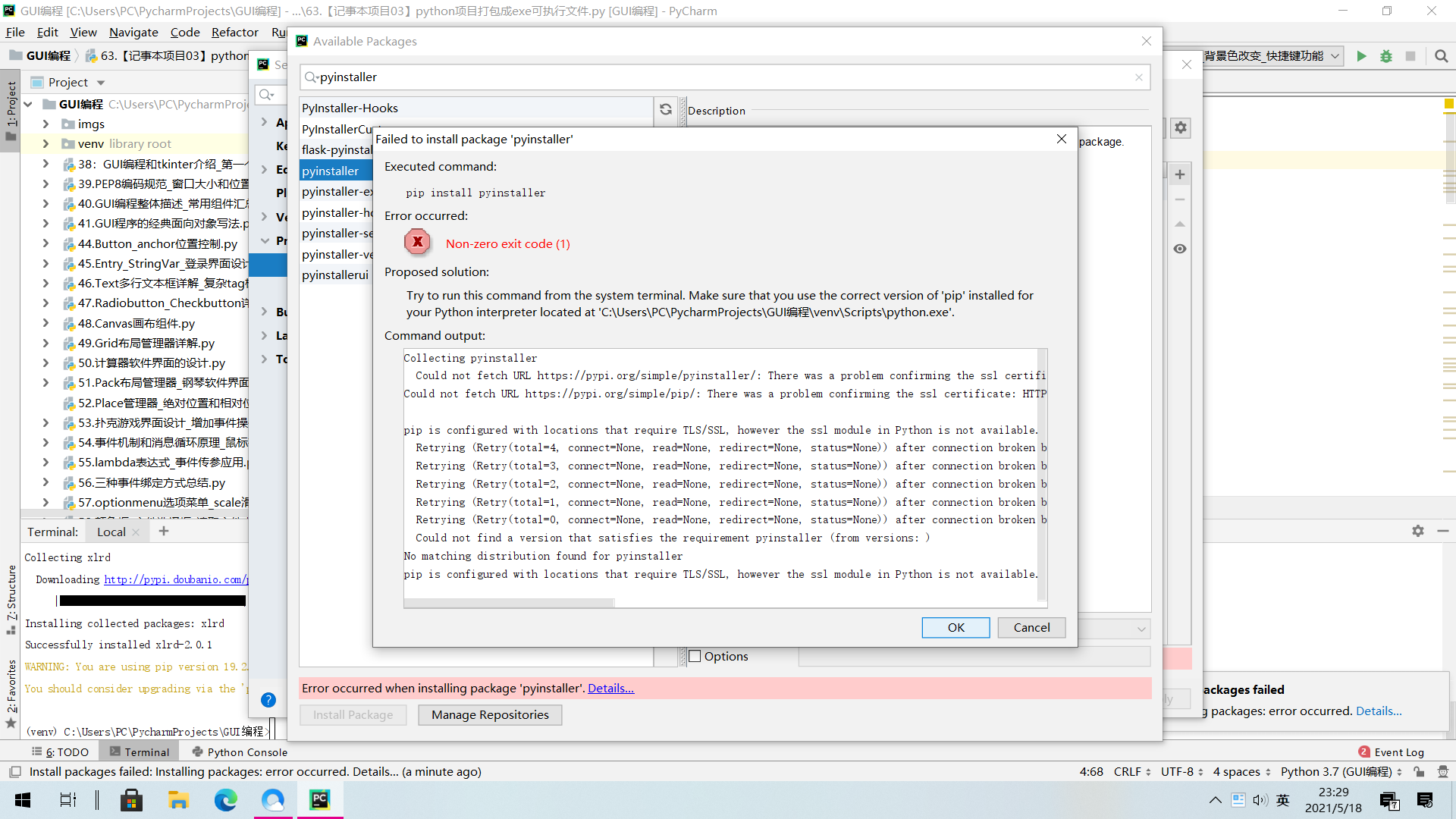Image resolution: width=1456 pixels, height=819 pixels.
Task: Stop execution using the stop square icon
Action: point(1410,56)
